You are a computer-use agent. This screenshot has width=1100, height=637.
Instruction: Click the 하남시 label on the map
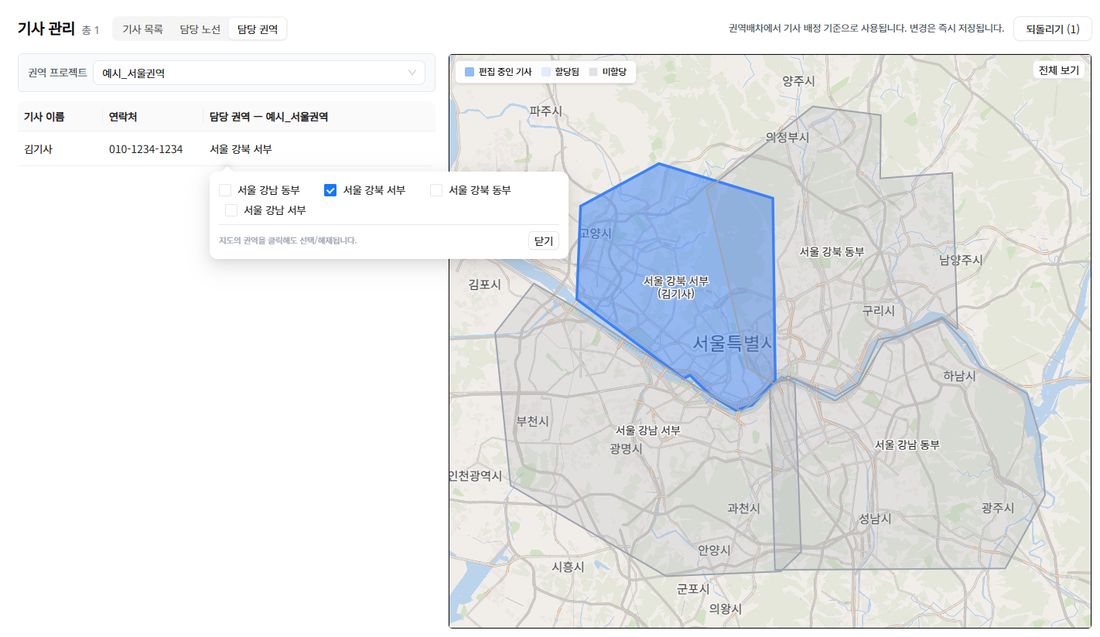tap(959, 376)
